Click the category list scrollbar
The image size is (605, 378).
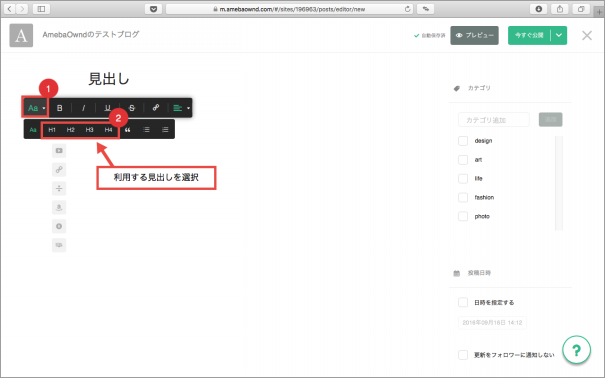pyautogui.click(x=559, y=183)
